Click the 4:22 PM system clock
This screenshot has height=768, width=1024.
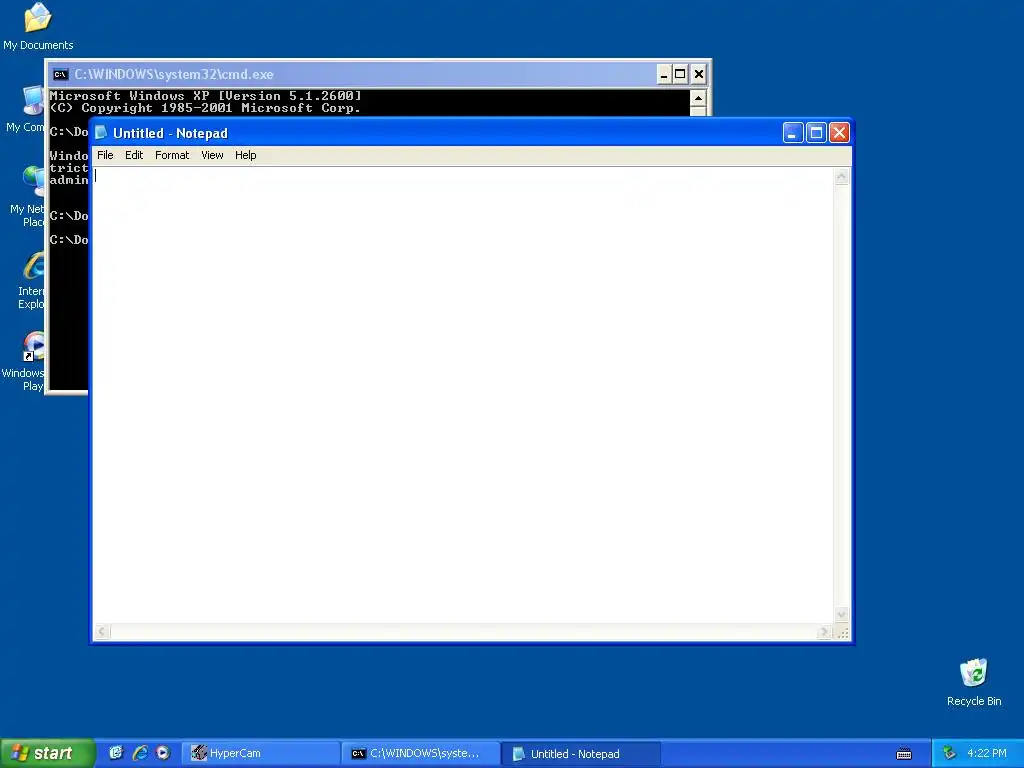click(987, 753)
